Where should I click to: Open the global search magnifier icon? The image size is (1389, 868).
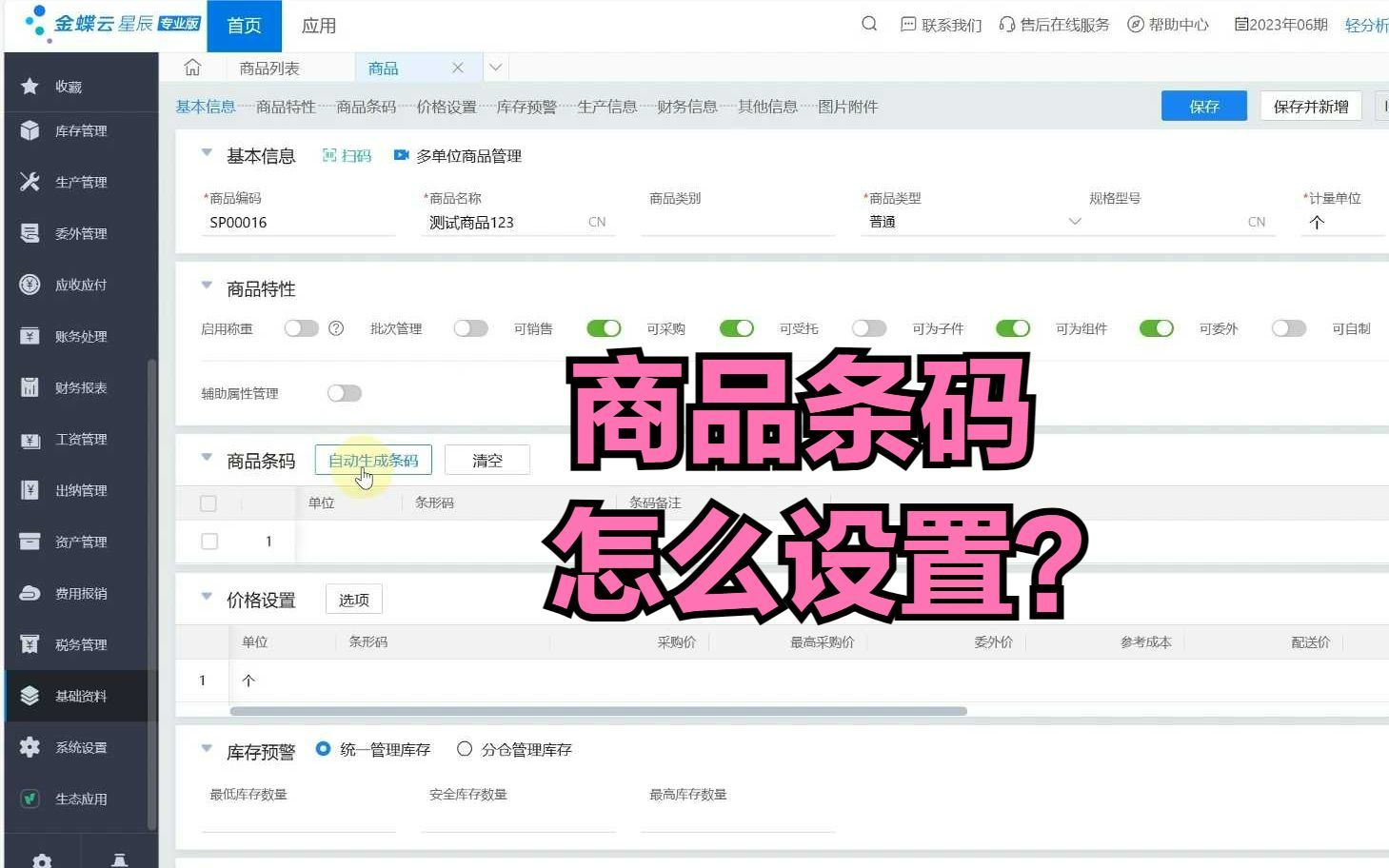867,24
